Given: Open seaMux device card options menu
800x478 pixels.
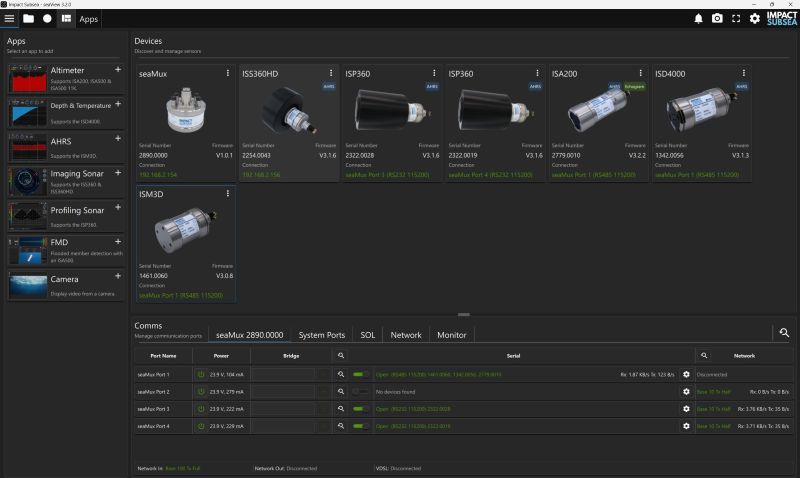Looking at the screenshot, I should (228, 73).
